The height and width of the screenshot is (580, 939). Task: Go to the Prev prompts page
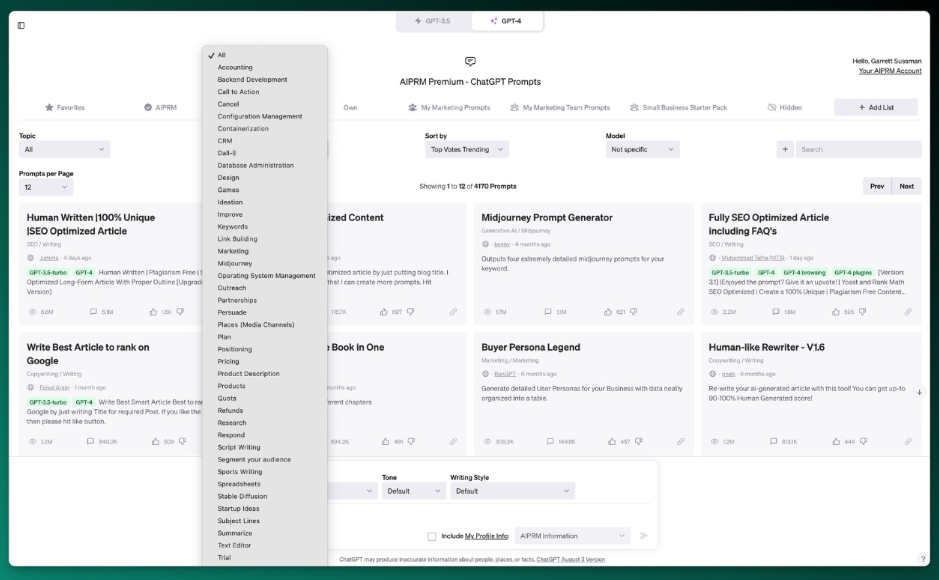[x=877, y=186]
